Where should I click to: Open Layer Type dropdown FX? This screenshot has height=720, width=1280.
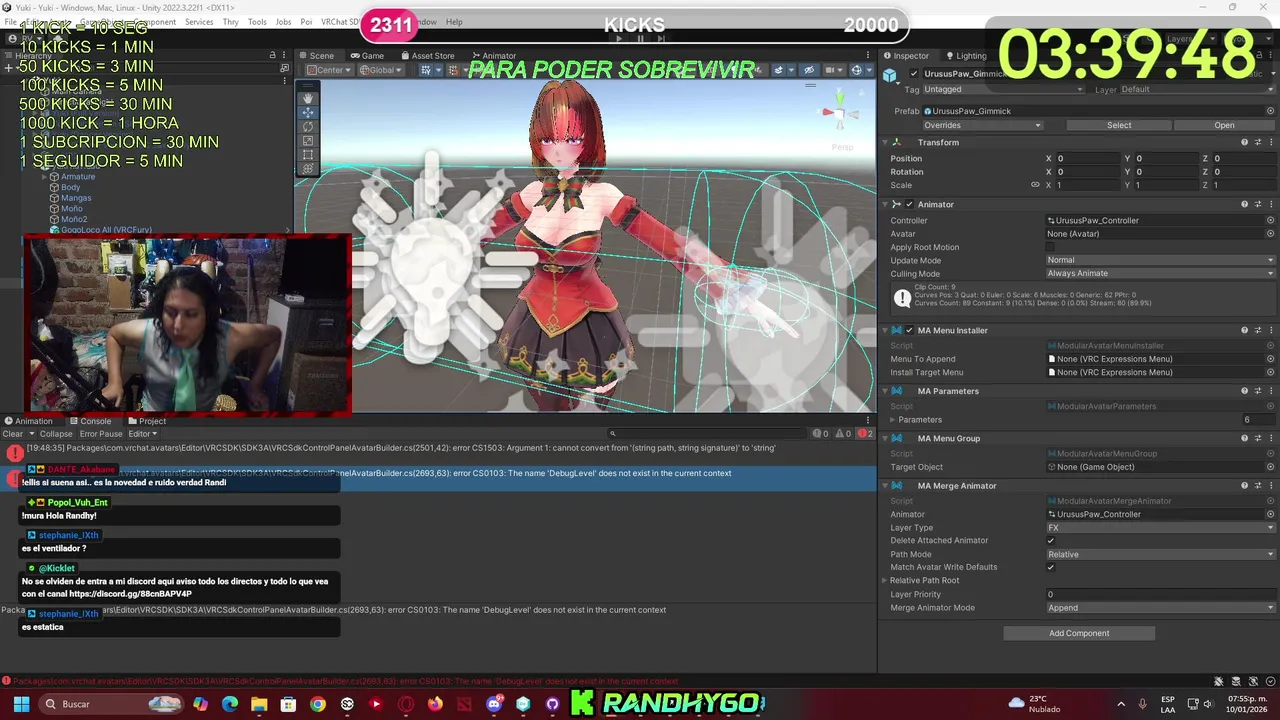click(x=1160, y=528)
